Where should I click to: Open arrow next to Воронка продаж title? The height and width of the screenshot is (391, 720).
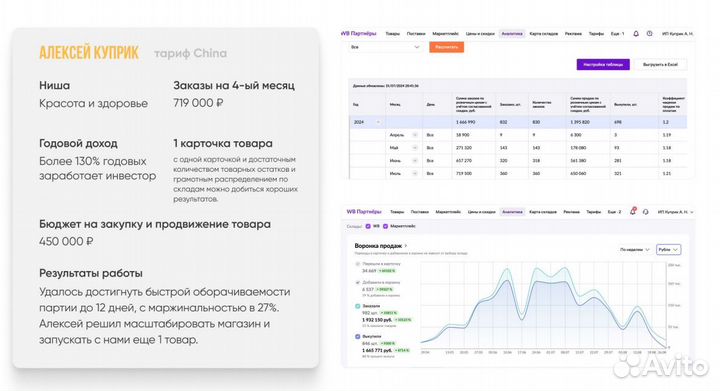pyautogui.click(x=406, y=246)
